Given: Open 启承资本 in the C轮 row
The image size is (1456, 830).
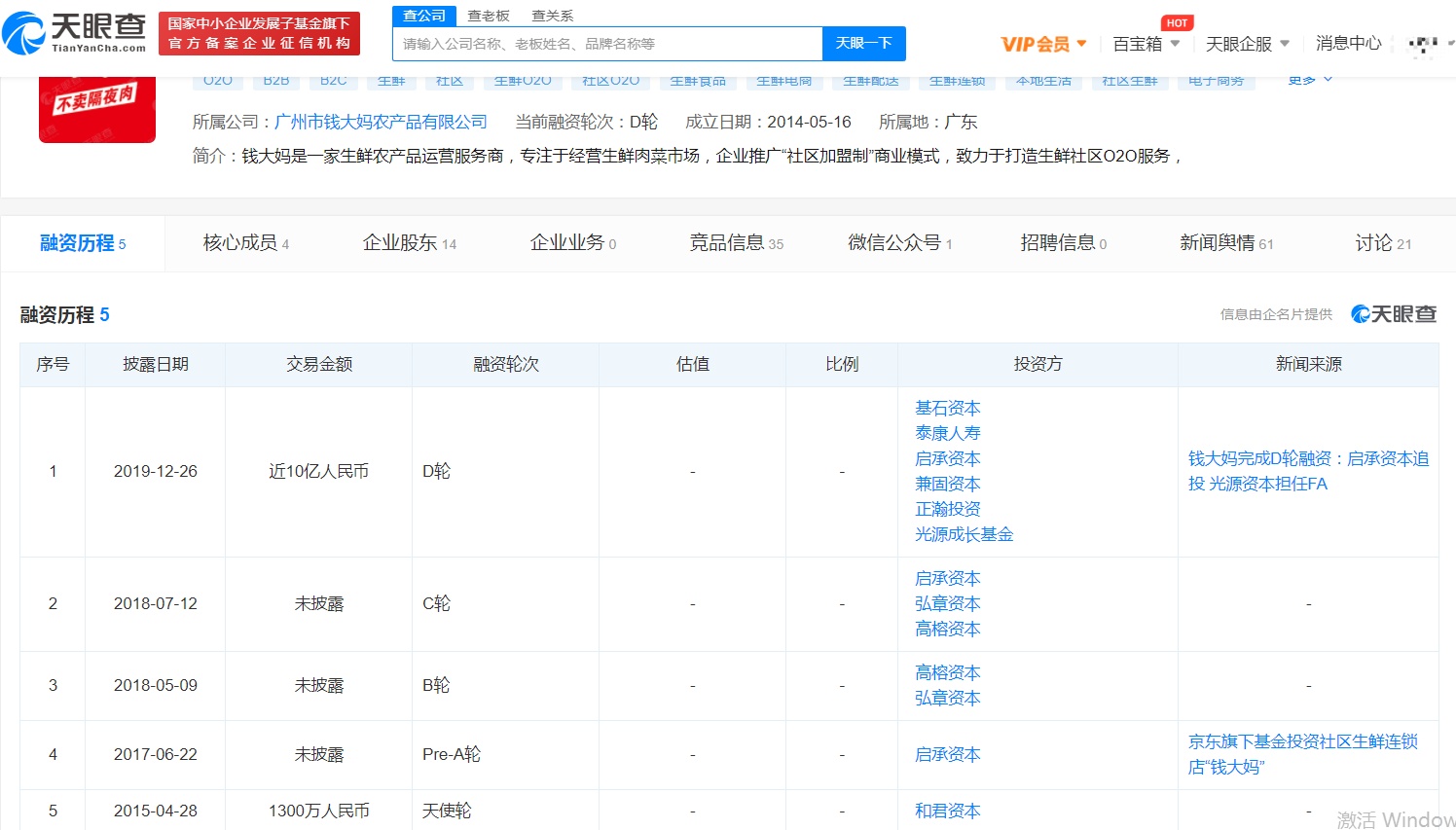Looking at the screenshot, I should pyautogui.click(x=948, y=579).
